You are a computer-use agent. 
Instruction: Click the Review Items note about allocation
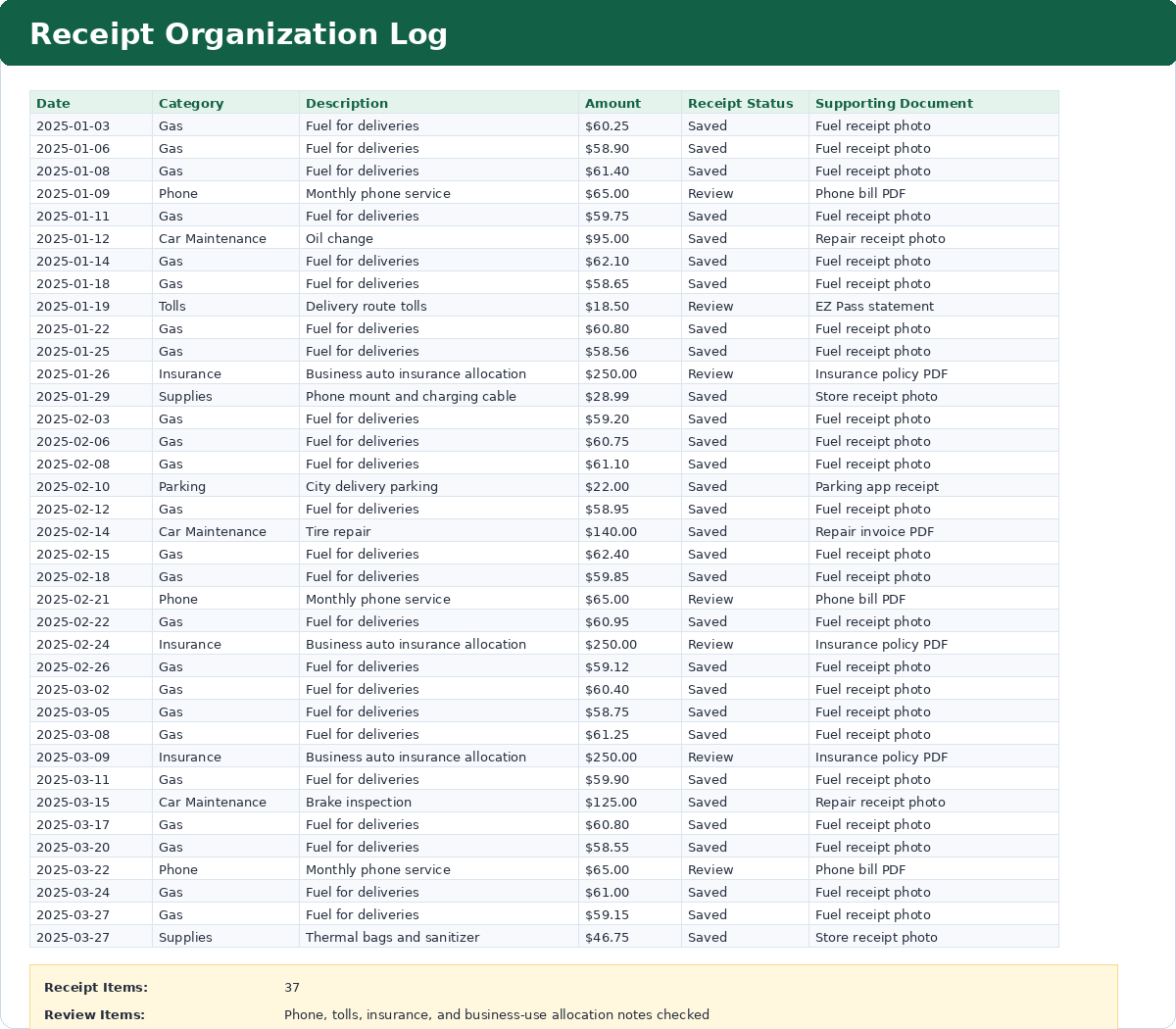pyautogui.click(x=497, y=1014)
